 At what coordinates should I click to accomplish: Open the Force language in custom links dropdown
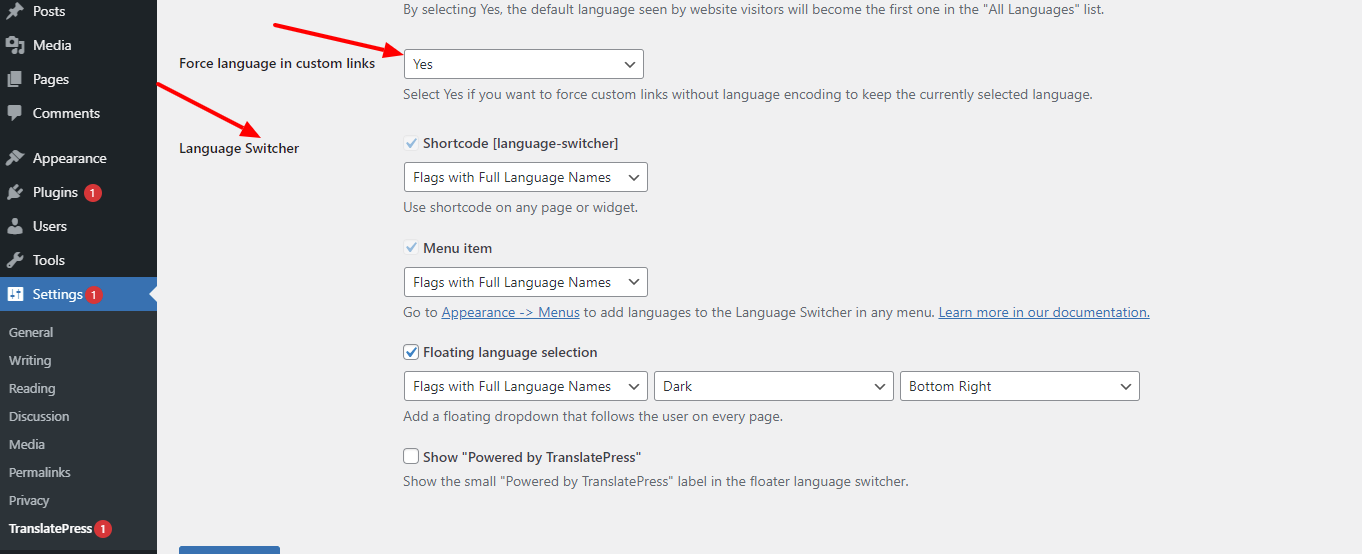click(x=524, y=64)
